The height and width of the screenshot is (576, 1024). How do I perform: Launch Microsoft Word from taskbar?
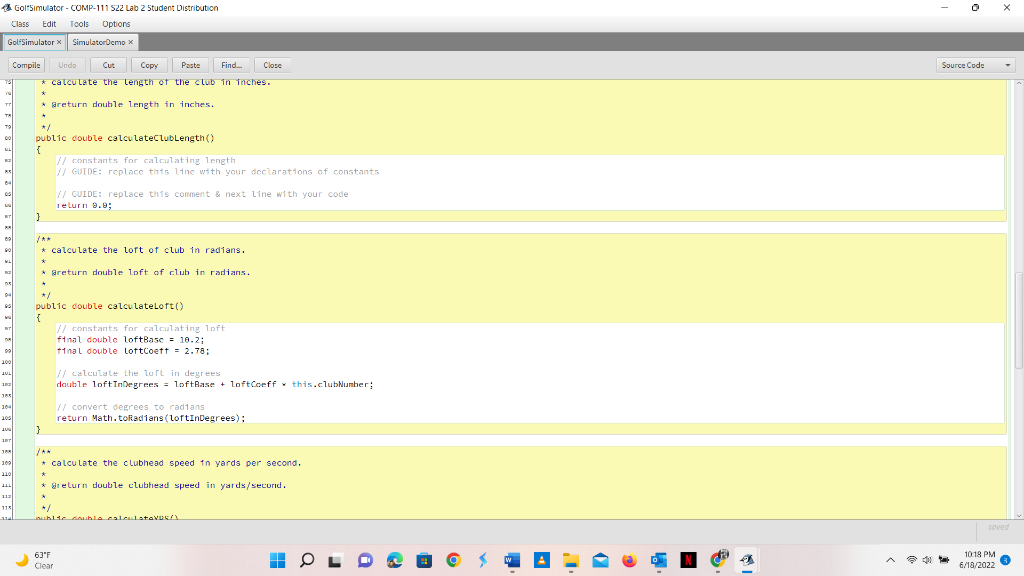click(512, 560)
